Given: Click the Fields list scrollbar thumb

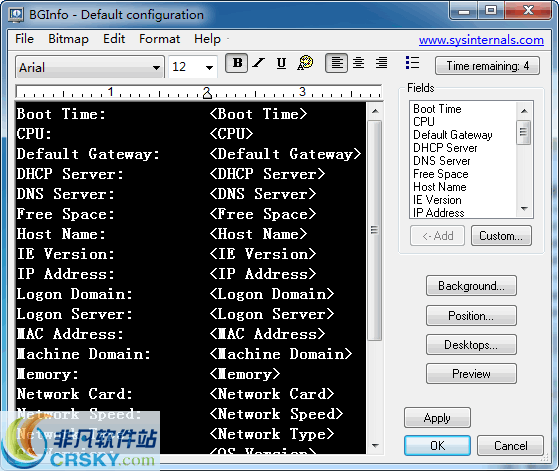Looking at the screenshot, I should pos(524,132).
